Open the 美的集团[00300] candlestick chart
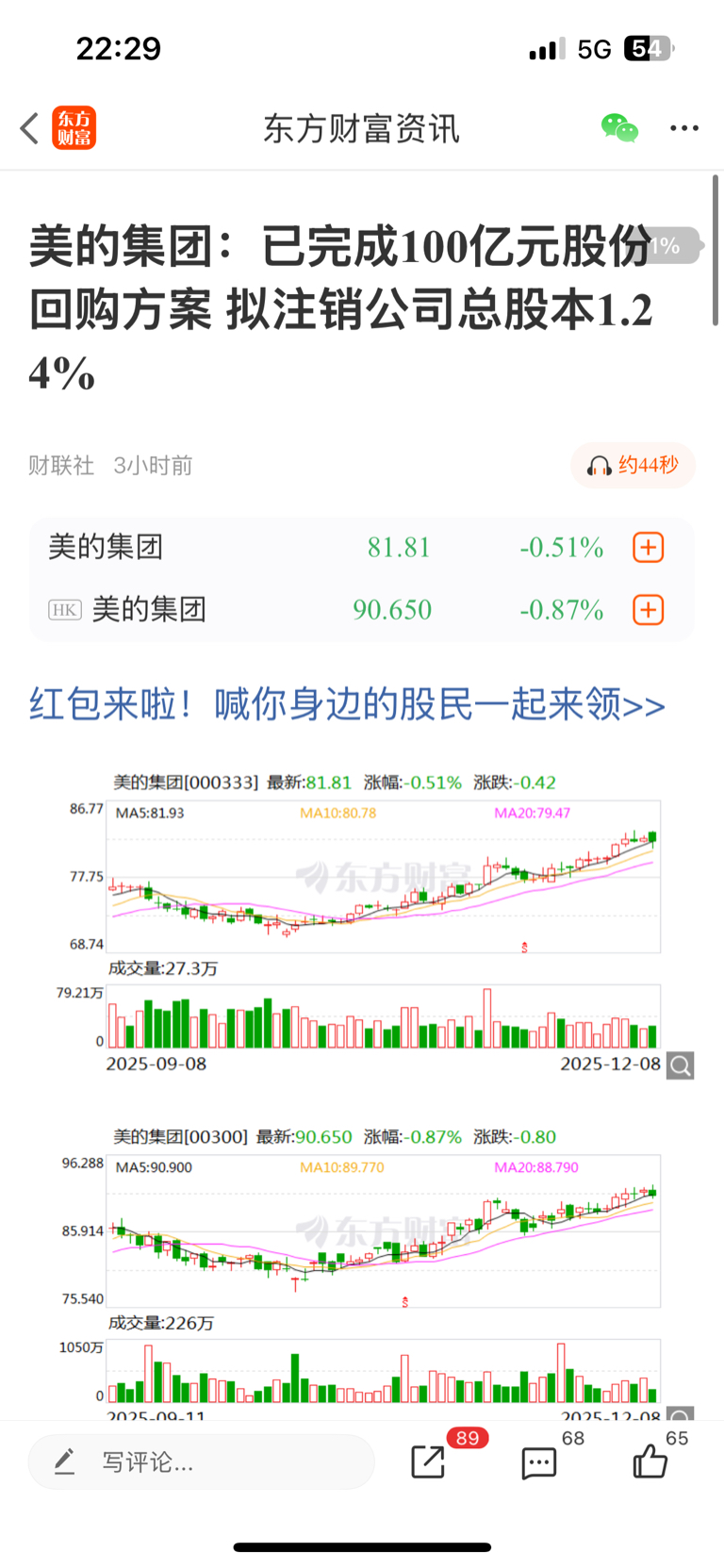Screen dimensions: 724x1568 click(383, 1230)
